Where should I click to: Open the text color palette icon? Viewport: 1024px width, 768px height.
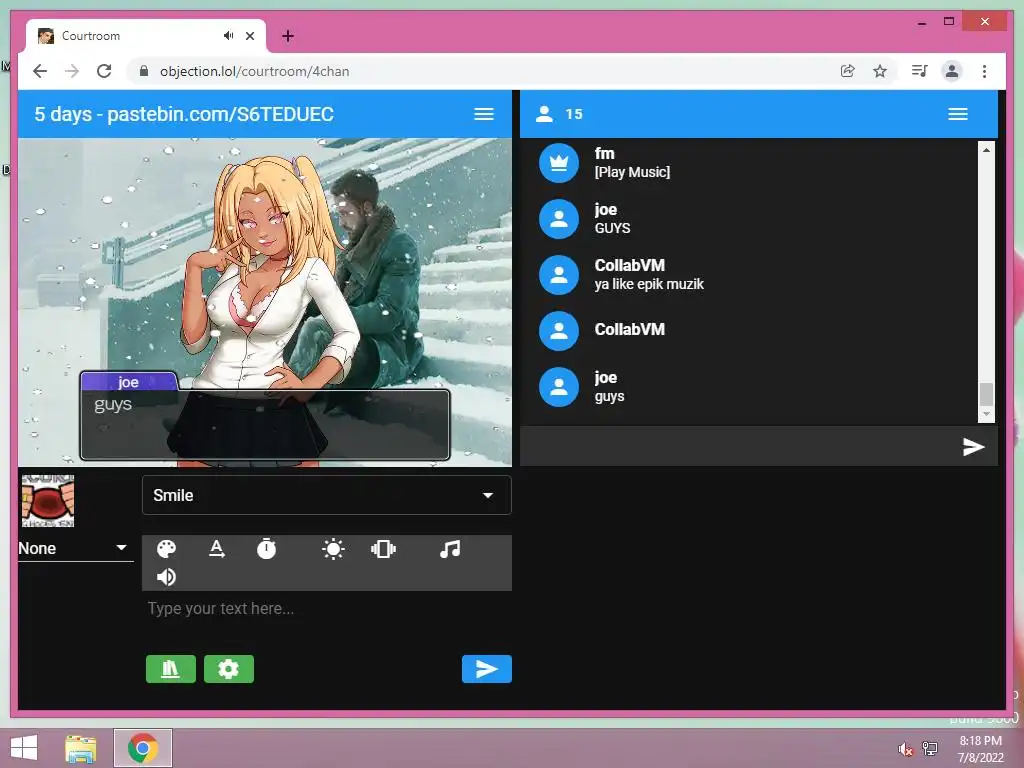(x=167, y=549)
